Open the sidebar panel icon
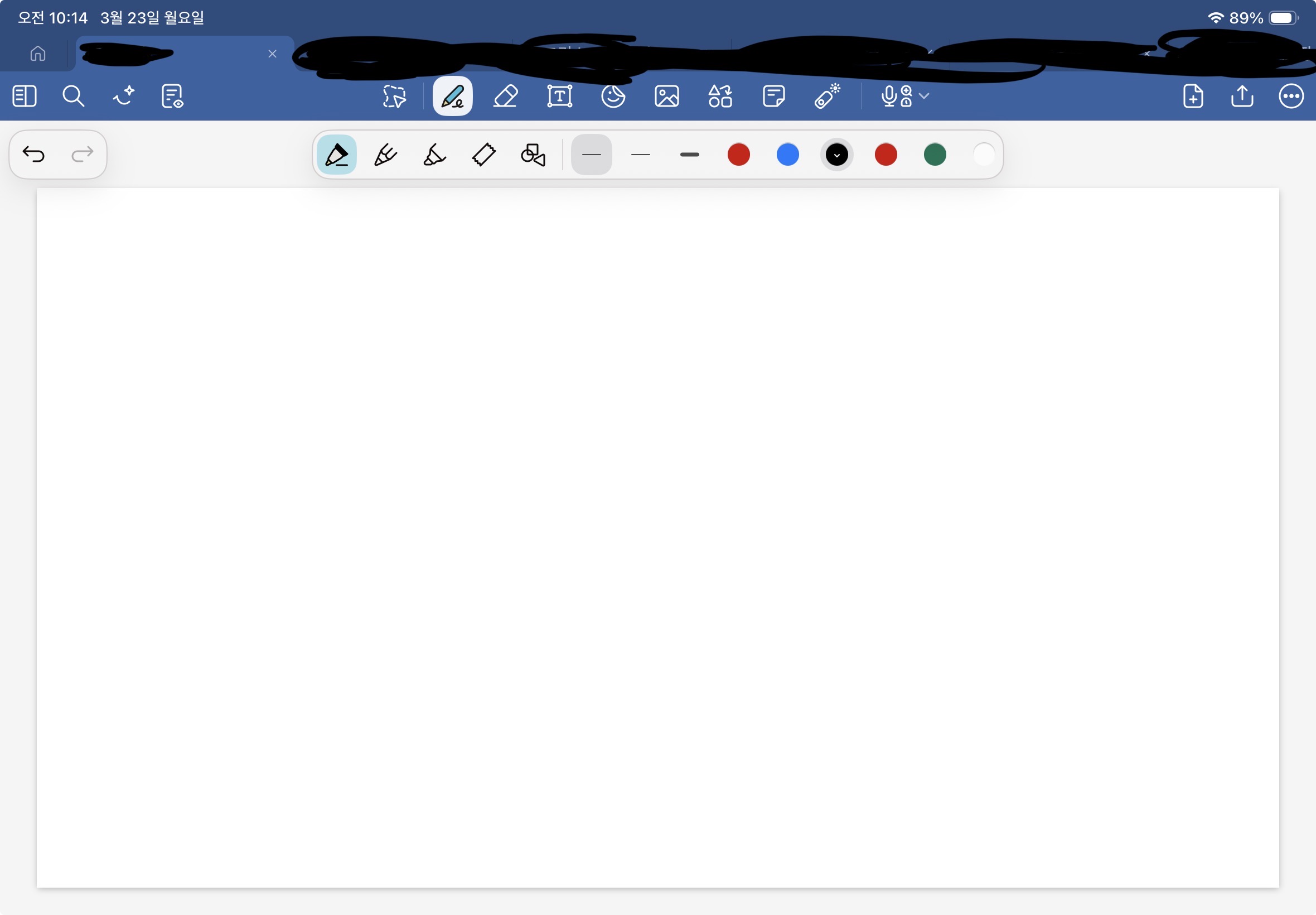This screenshot has width=1316, height=915. coord(24,97)
